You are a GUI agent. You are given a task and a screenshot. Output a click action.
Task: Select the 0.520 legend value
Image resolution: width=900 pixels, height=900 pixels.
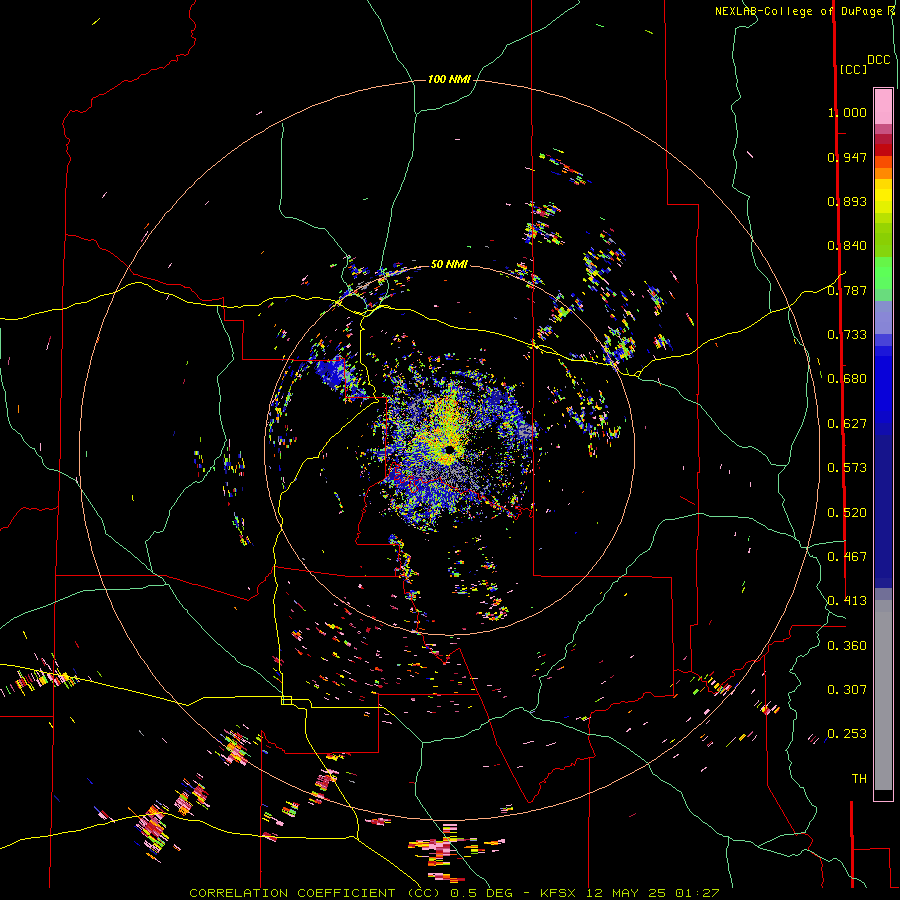tap(847, 513)
